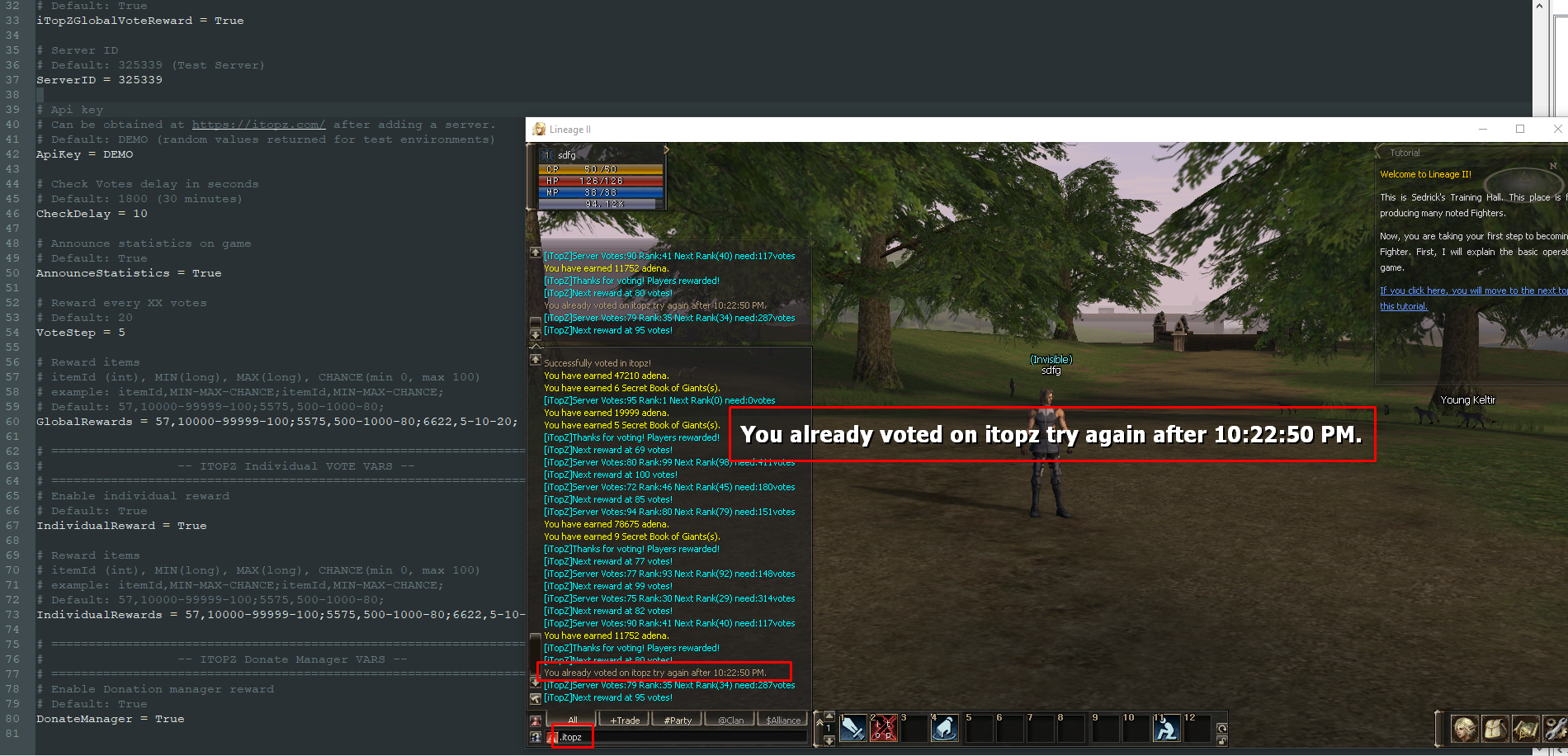The width and height of the screenshot is (1568, 756).
Task: Collapse the system message window caret
Action: click(x=536, y=347)
